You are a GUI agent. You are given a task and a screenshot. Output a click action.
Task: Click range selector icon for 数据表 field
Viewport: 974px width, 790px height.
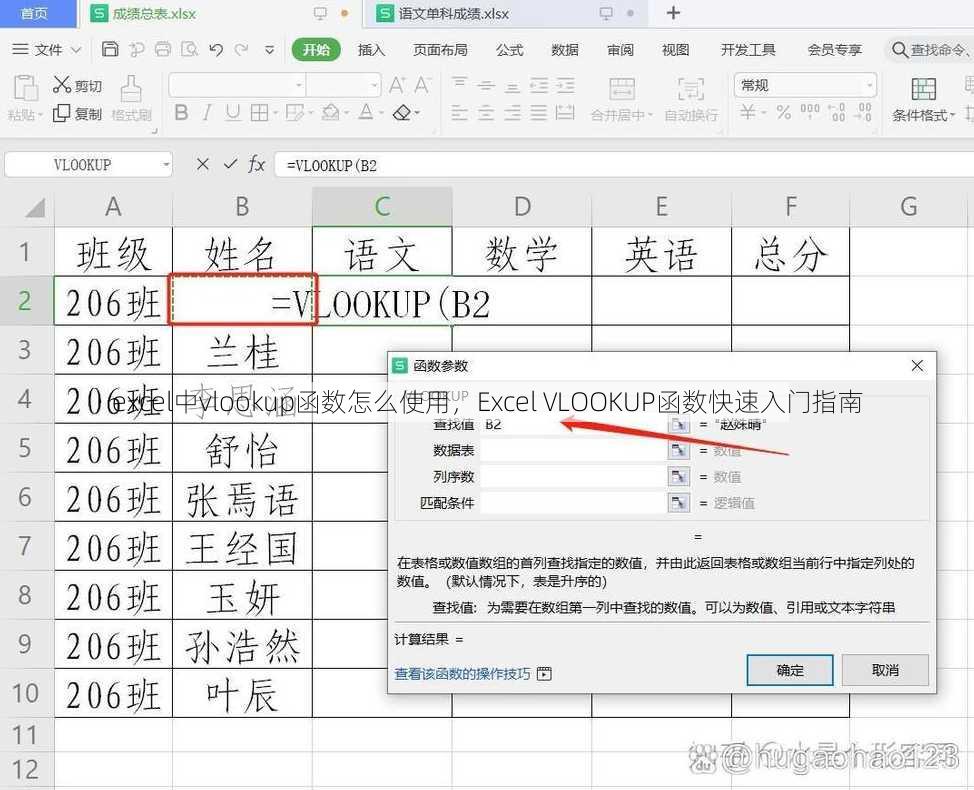pos(679,450)
